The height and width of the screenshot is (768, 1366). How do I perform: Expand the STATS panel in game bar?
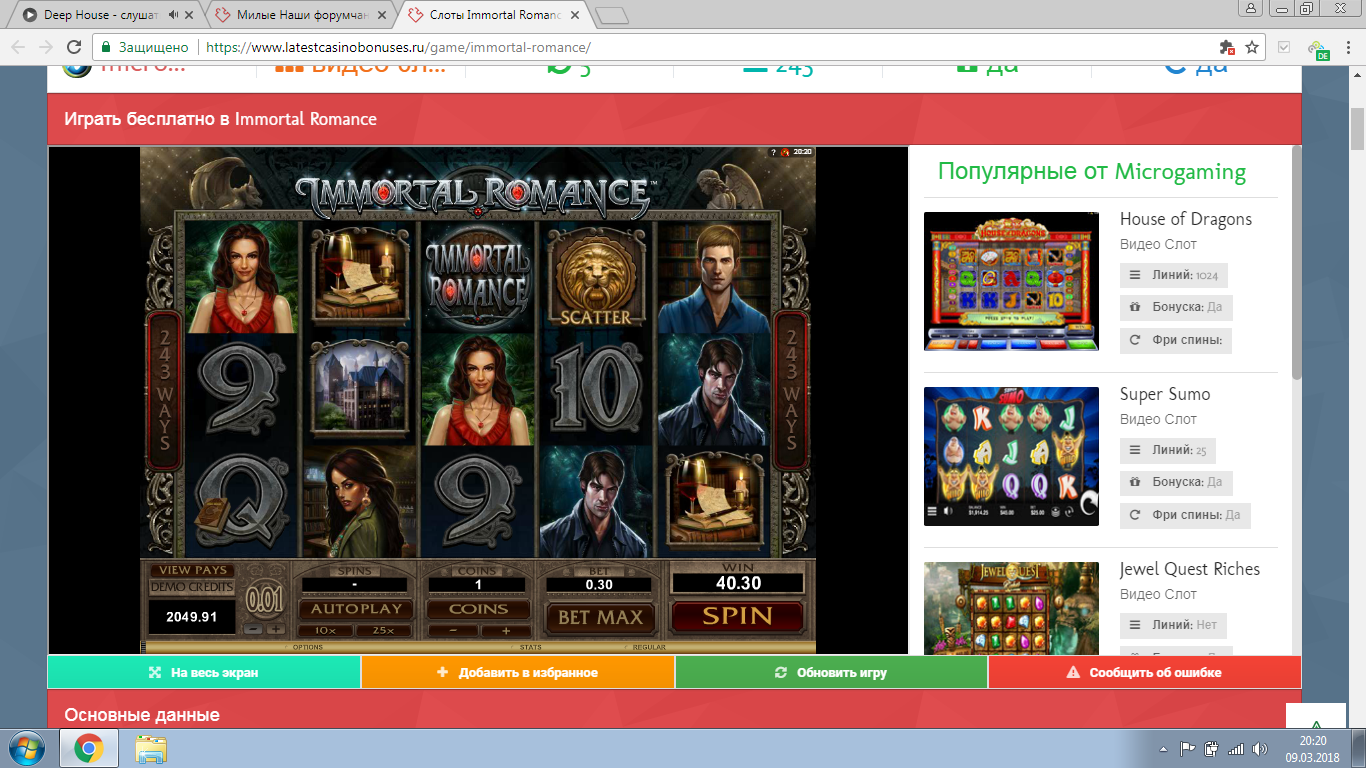pyautogui.click(x=530, y=648)
